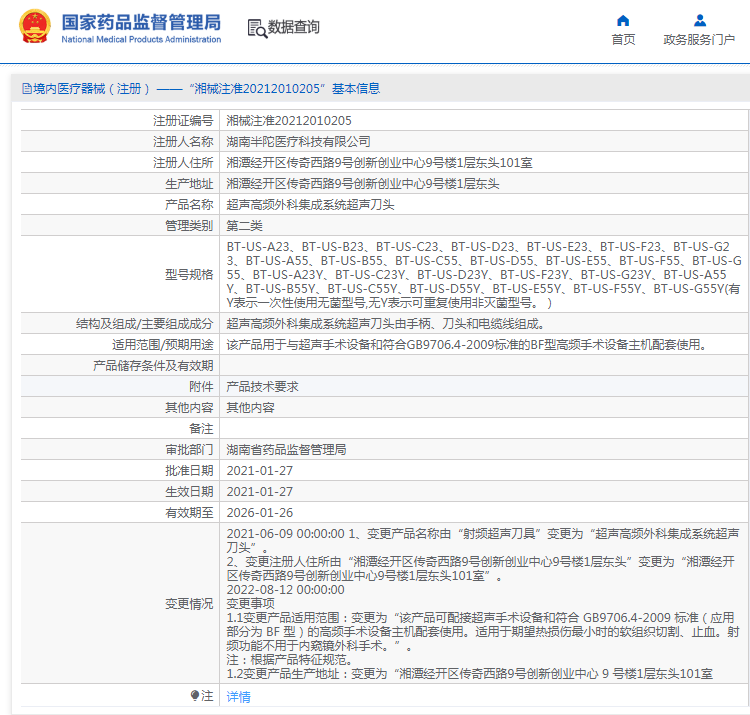Select 湖南省药品监督管理局 approval department

click(286, 450)
